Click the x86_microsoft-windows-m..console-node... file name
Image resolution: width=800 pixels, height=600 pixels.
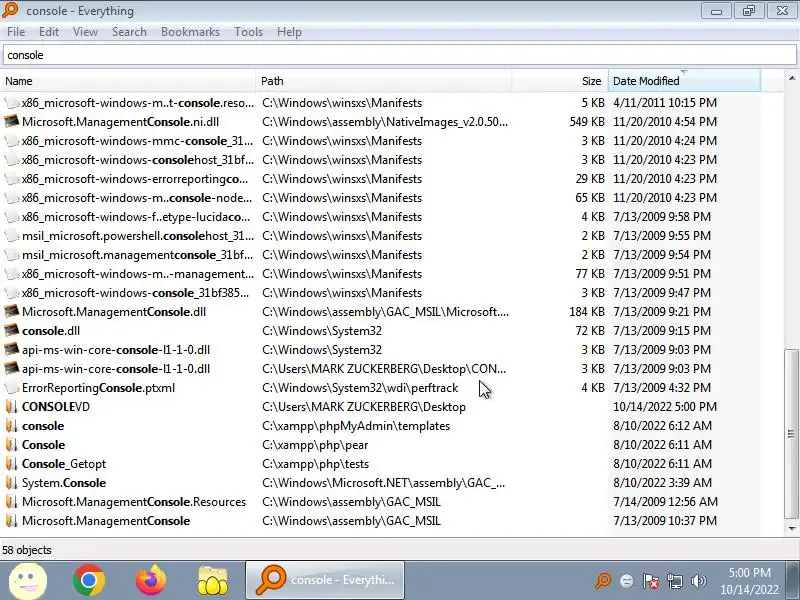(x=137, y=198)
